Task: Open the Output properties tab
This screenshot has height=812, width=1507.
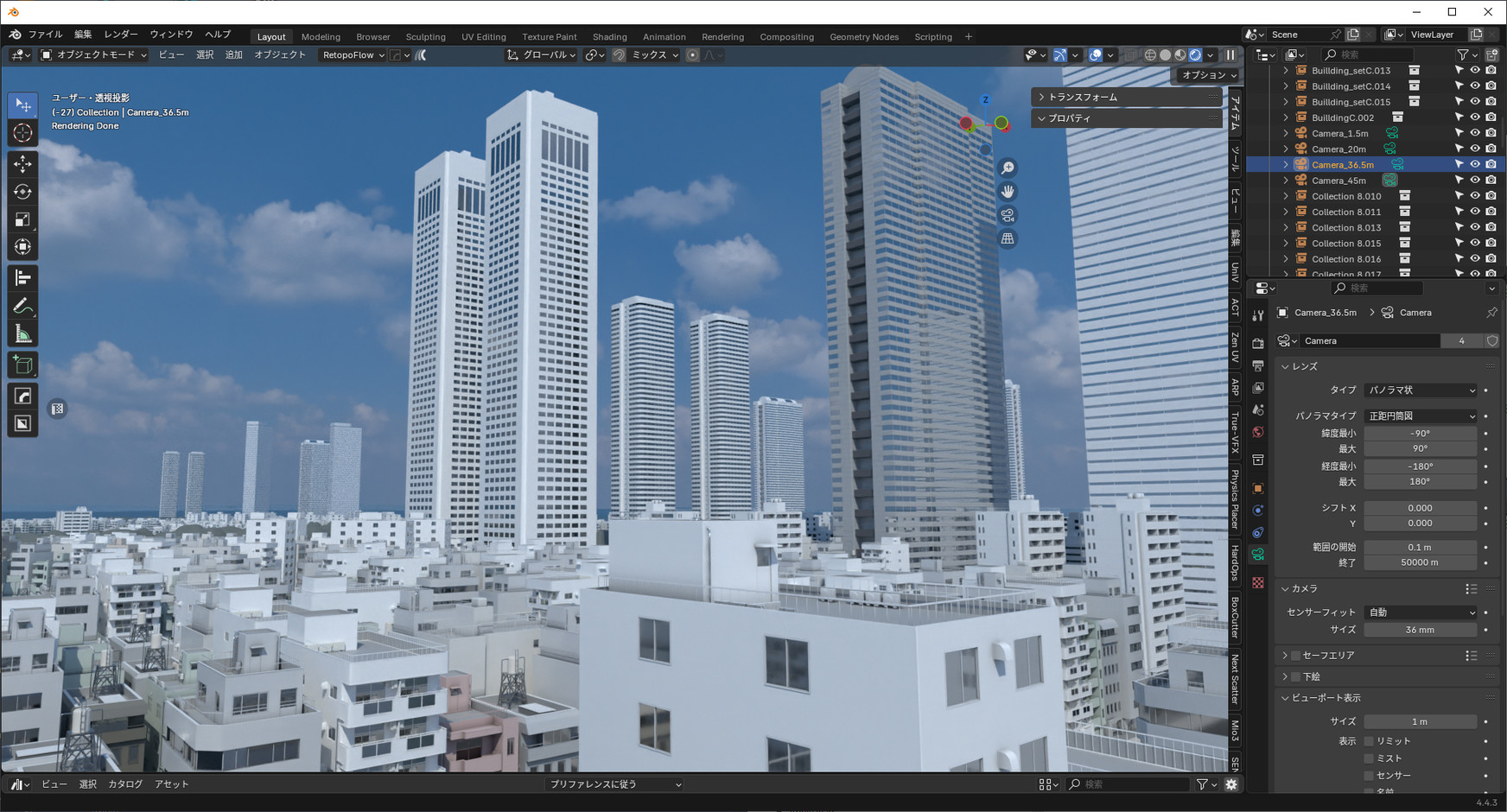Action: point(1258,366)
